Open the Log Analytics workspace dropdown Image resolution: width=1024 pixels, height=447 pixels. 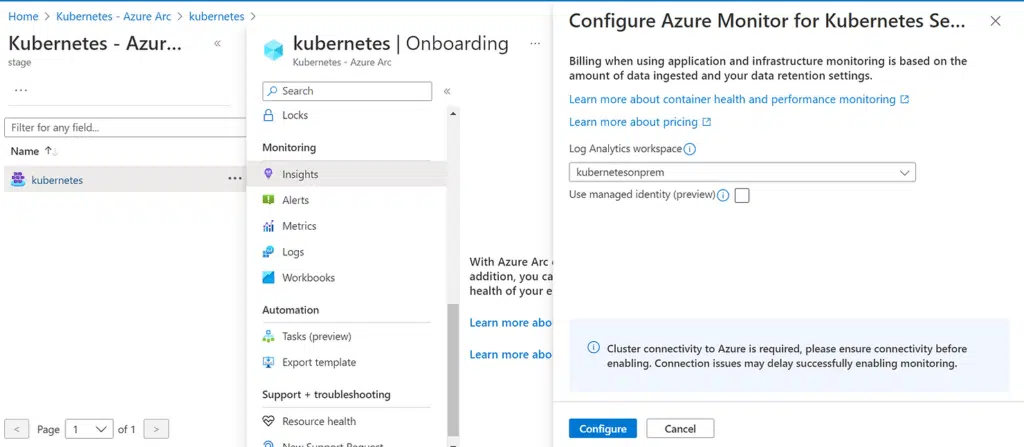(742, 173)
